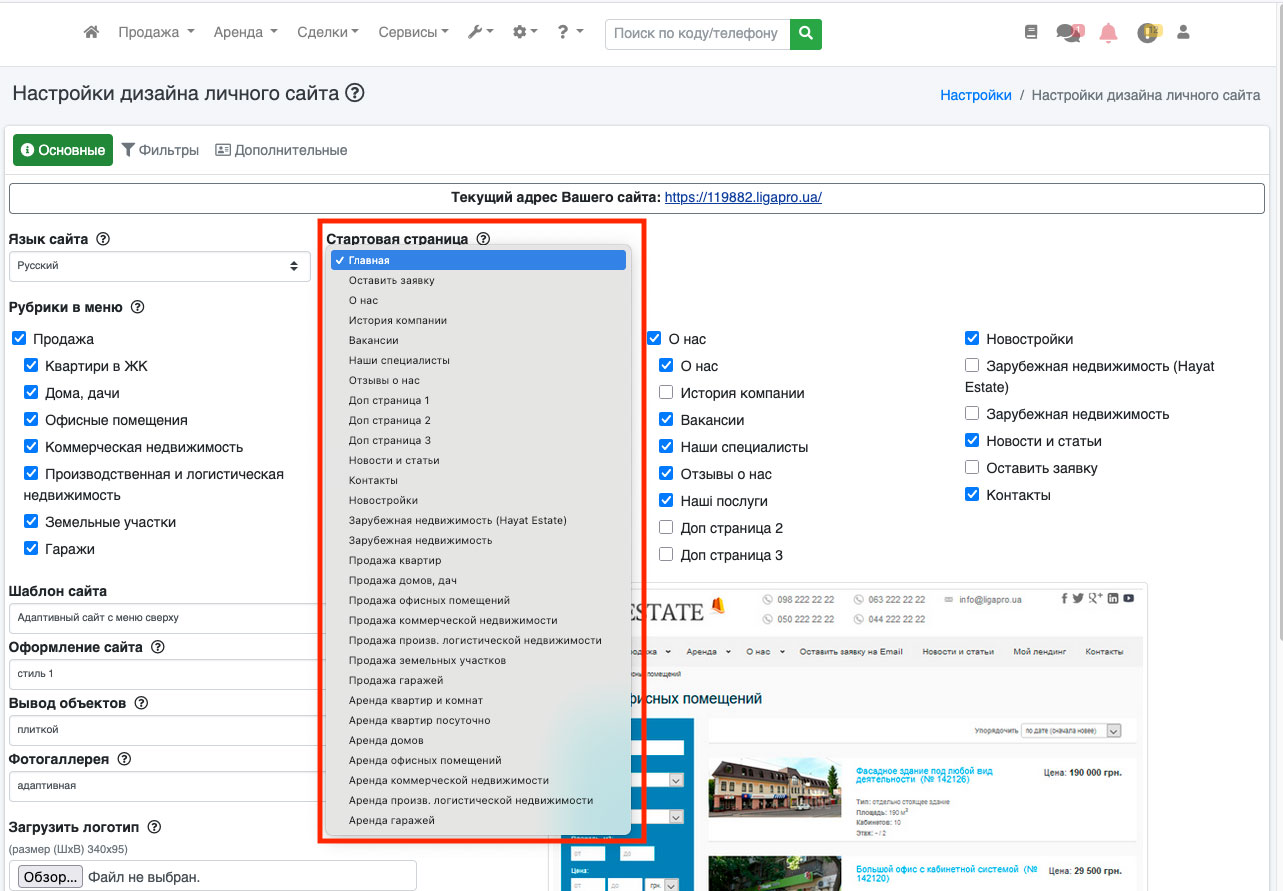Click the search by code/phone field
1283x891 pixels.
tap(696, 33)
